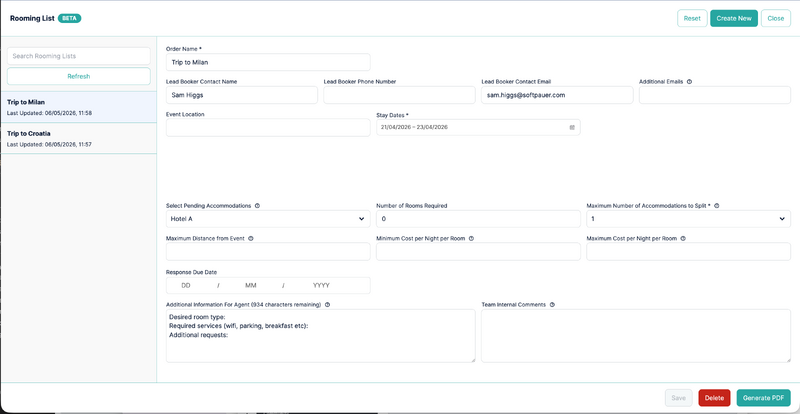Open Maximum Accommodations to Split dropdown
This screenshot has height=414, width=800.
pyautogui.click(x=688, y=219)
